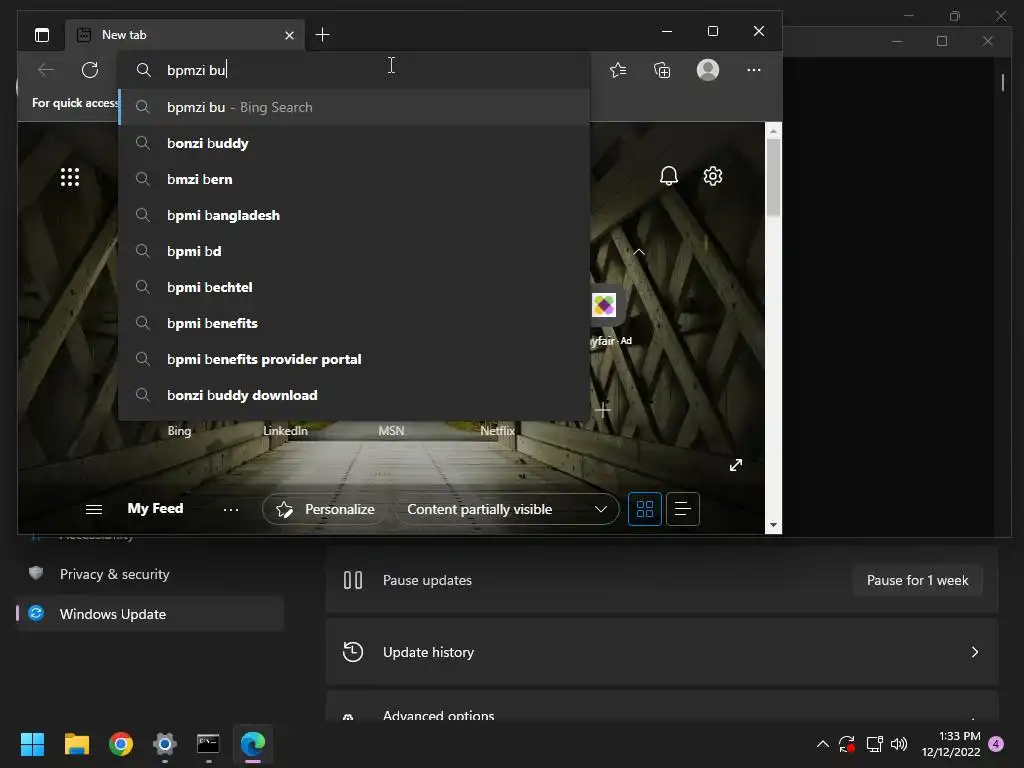Switch feed to grid layout view
1024x768 pixels.
[645, 509]
